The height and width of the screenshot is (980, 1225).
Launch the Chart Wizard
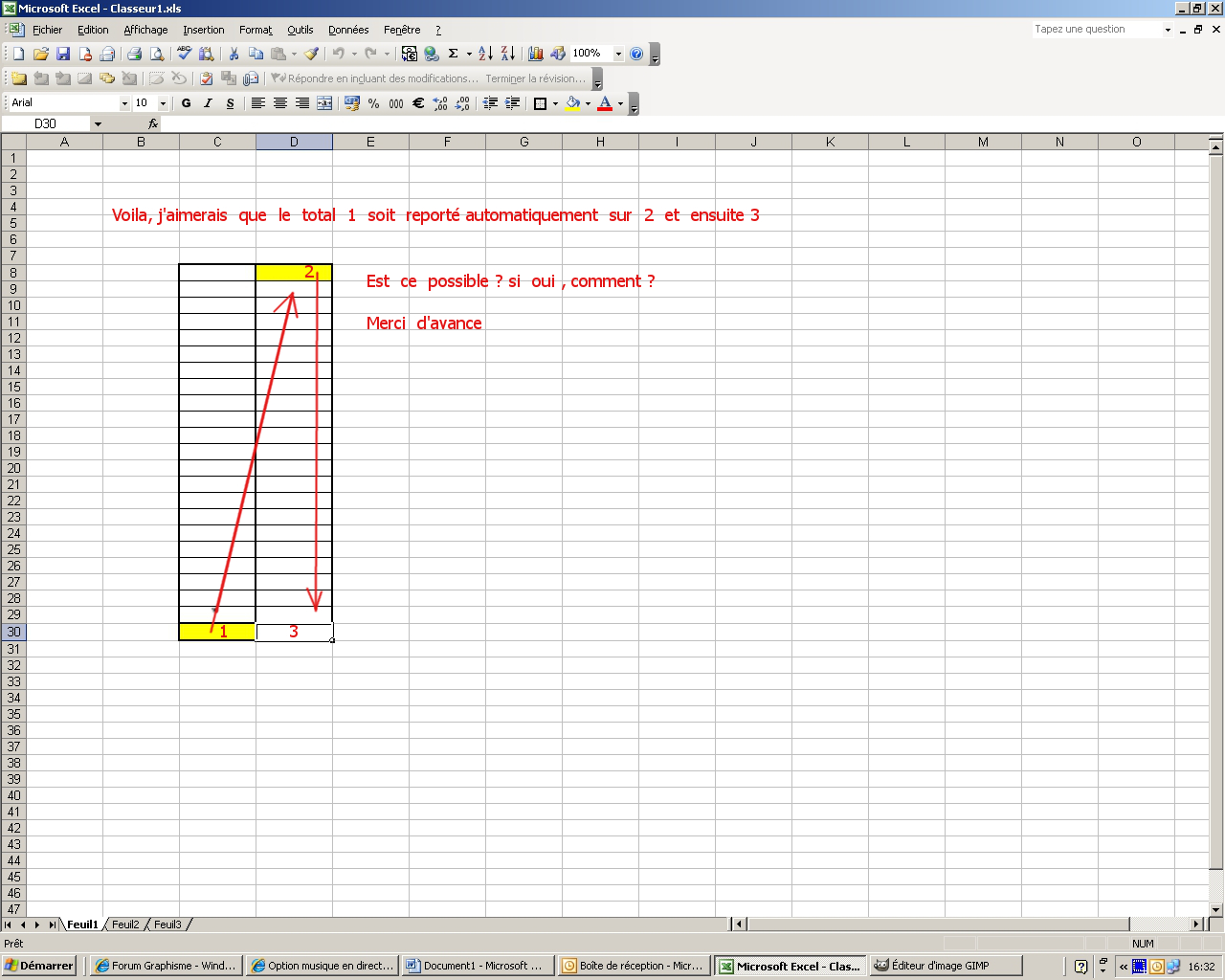tap(535, 54)
